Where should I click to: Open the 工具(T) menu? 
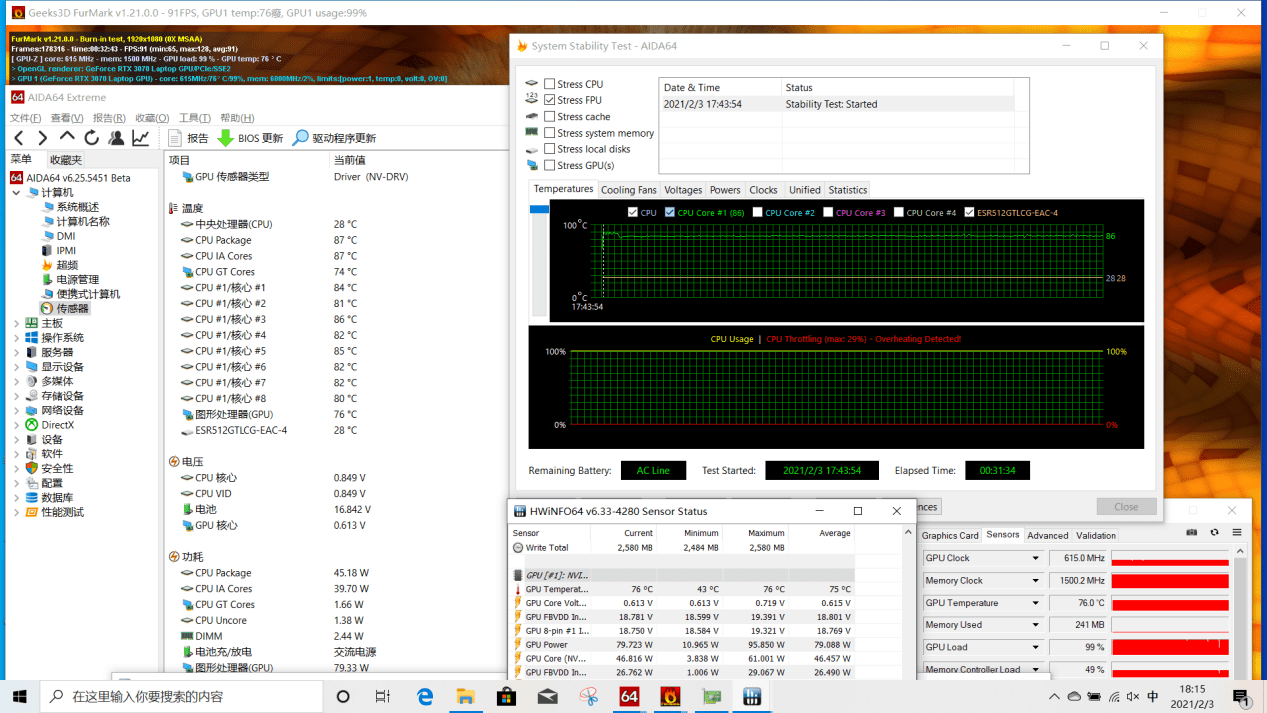(194, 118)
